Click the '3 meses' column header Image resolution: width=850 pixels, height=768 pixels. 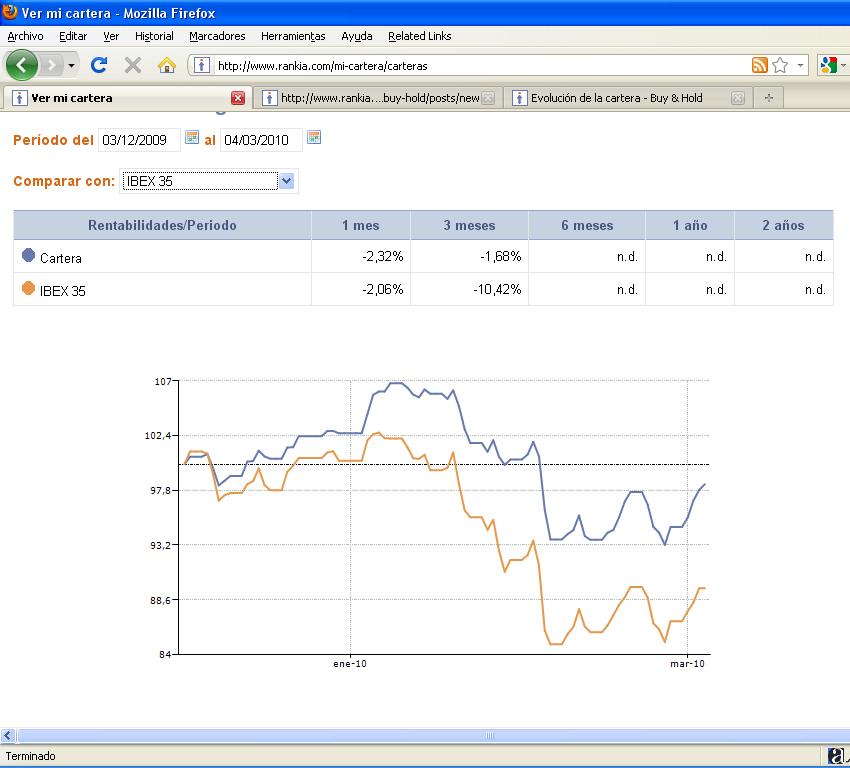(469, 225)
